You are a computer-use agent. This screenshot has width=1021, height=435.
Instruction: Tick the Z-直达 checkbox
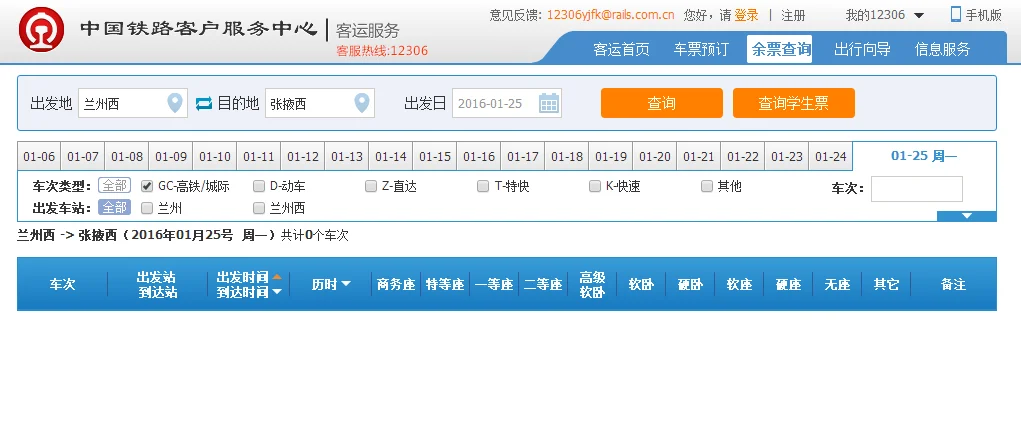371,186
